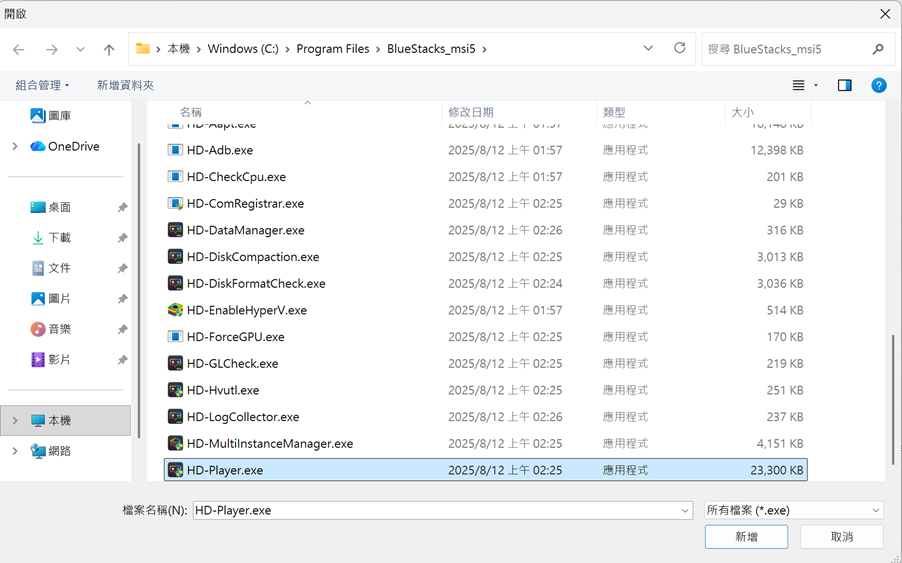
Task: Expand the 本機 tree node
Action: (15, 420)
